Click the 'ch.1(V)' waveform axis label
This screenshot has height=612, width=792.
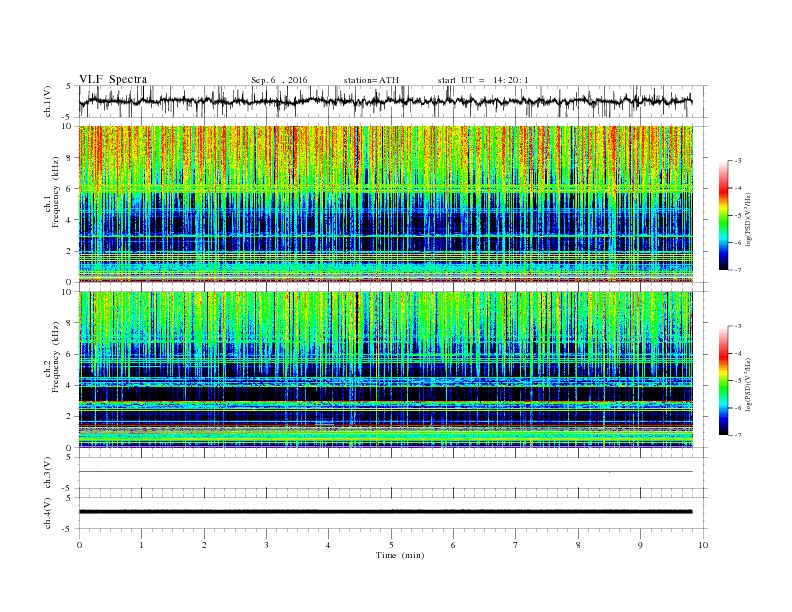47,101
